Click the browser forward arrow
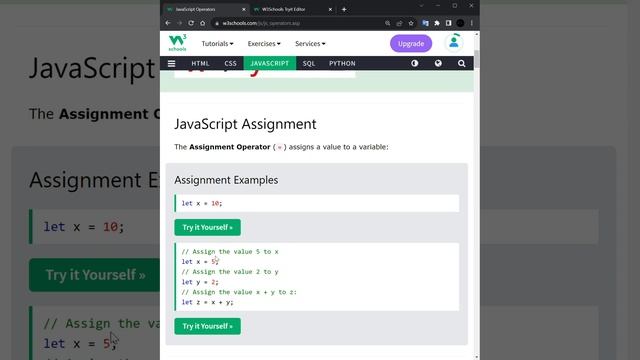Viewport: 640px width, 360px height. pos(180,23)
